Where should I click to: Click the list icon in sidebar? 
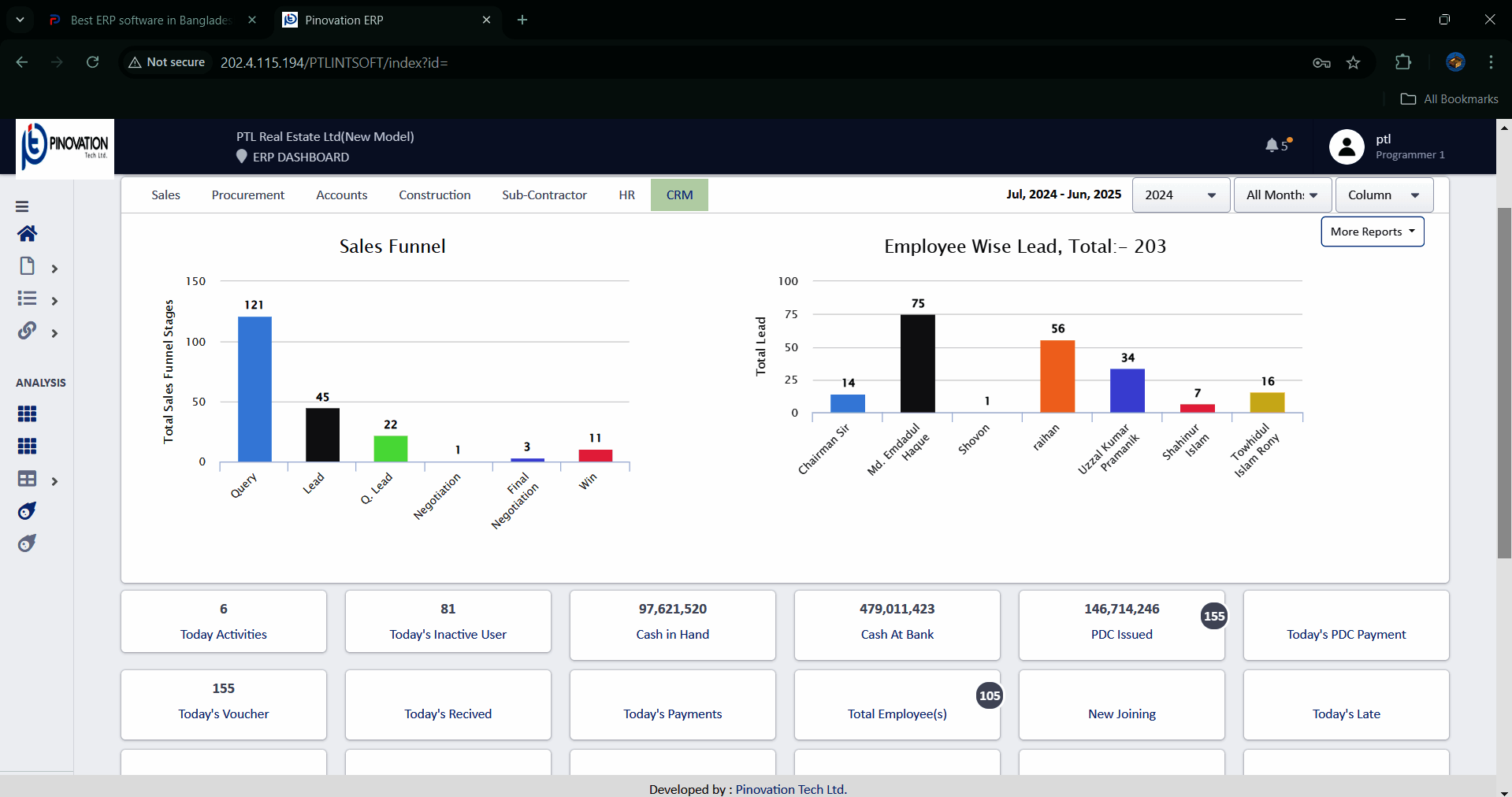(x=27, y=298)
